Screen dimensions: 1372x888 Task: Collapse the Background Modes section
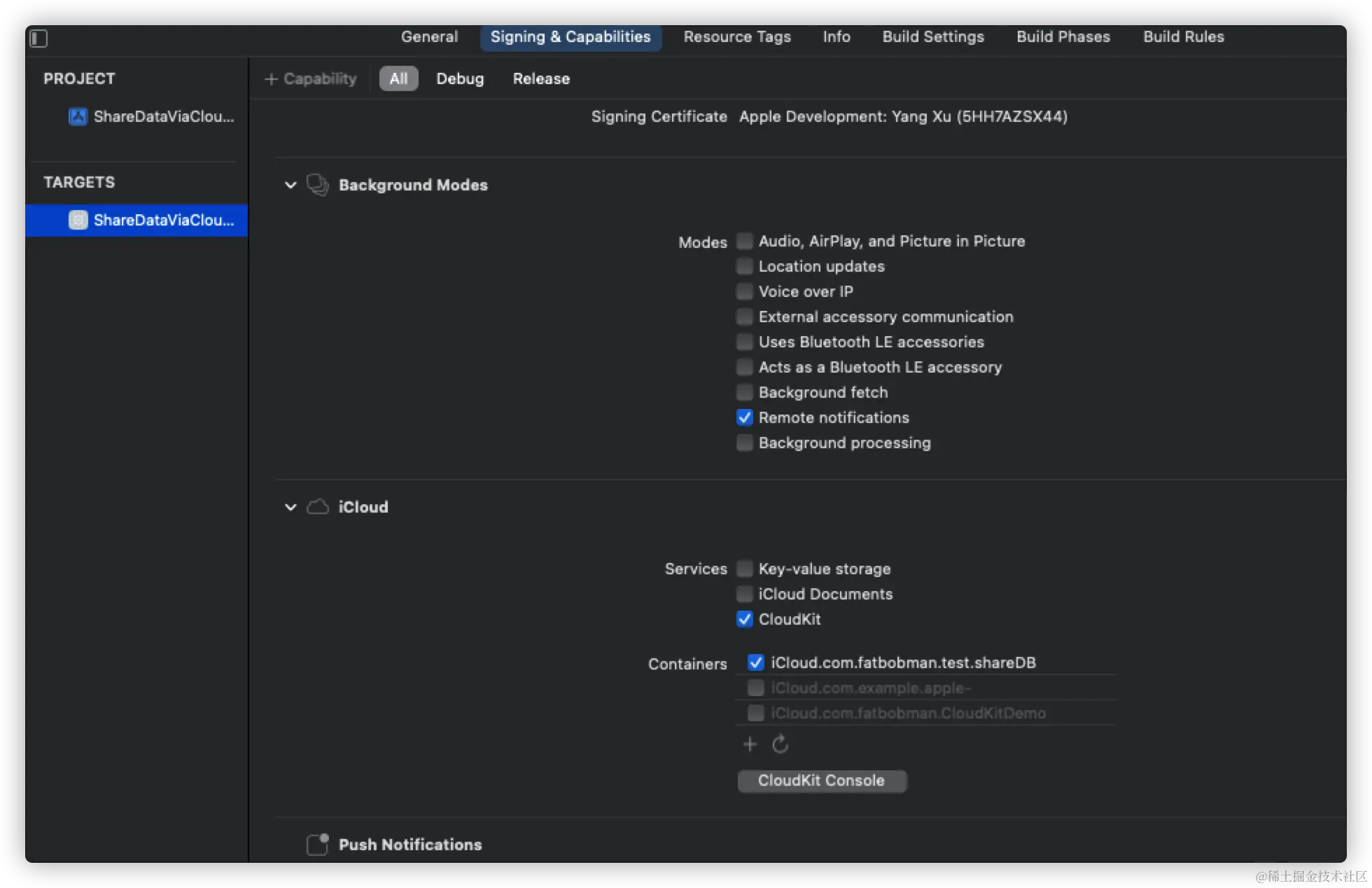pos(290,185)
